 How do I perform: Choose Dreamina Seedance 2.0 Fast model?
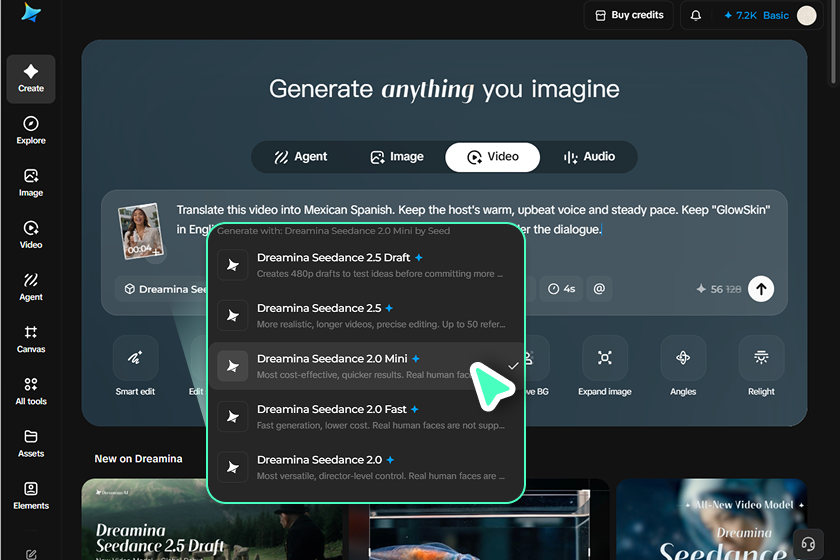click(x=365, y=417)
